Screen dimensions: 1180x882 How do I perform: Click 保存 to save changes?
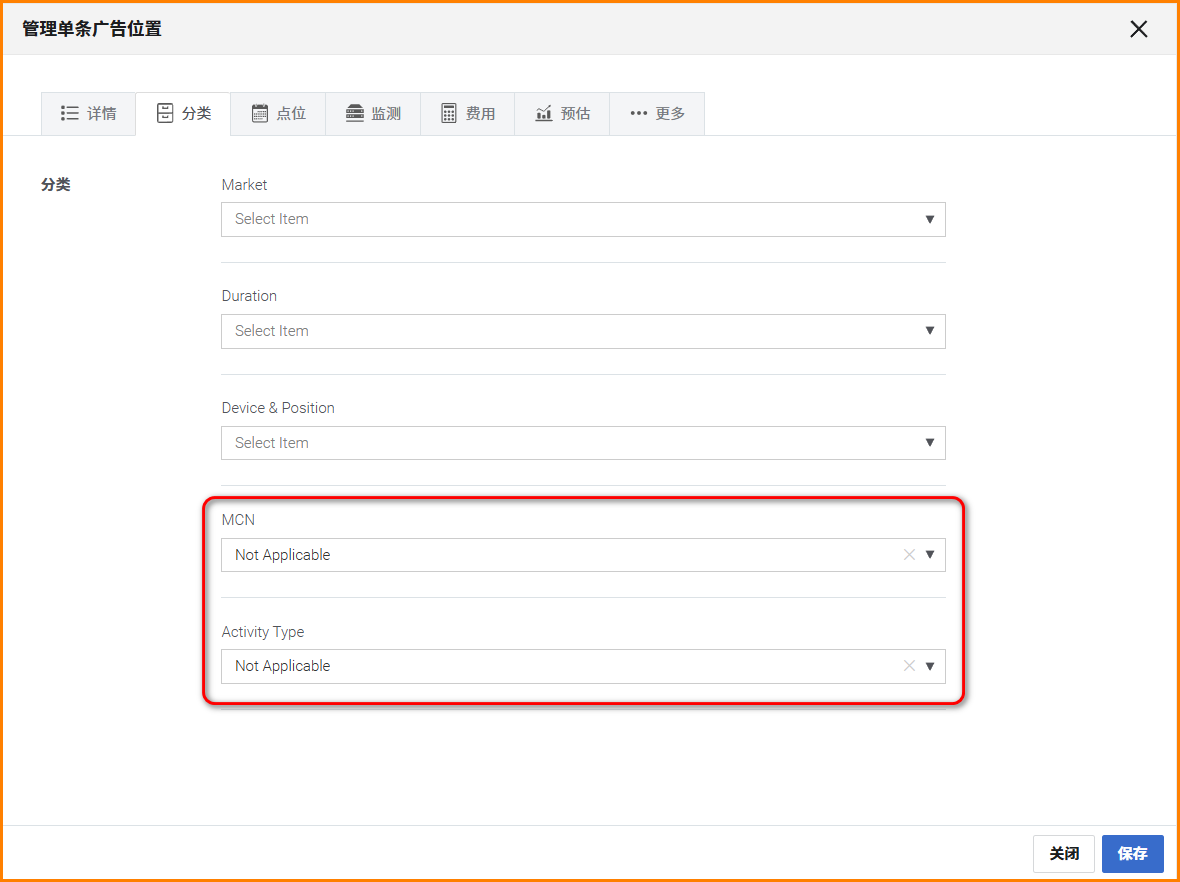pos(1133,853)
